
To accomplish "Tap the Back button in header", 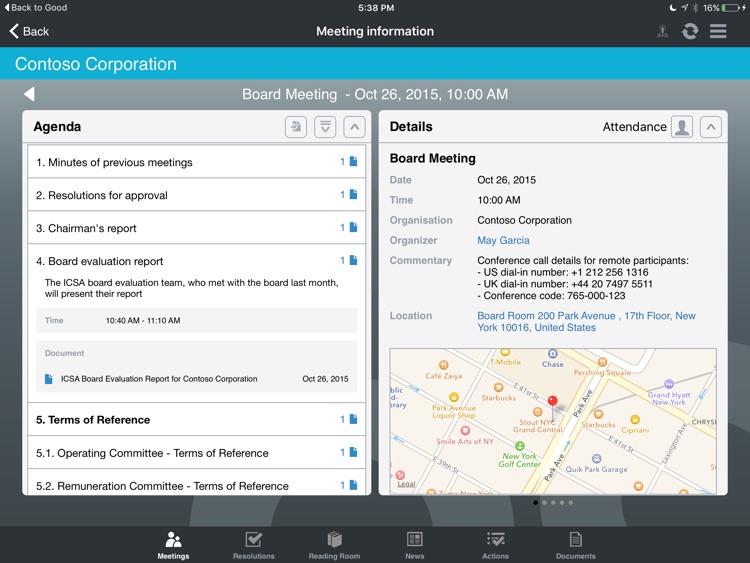I will [x=29, y=32].
